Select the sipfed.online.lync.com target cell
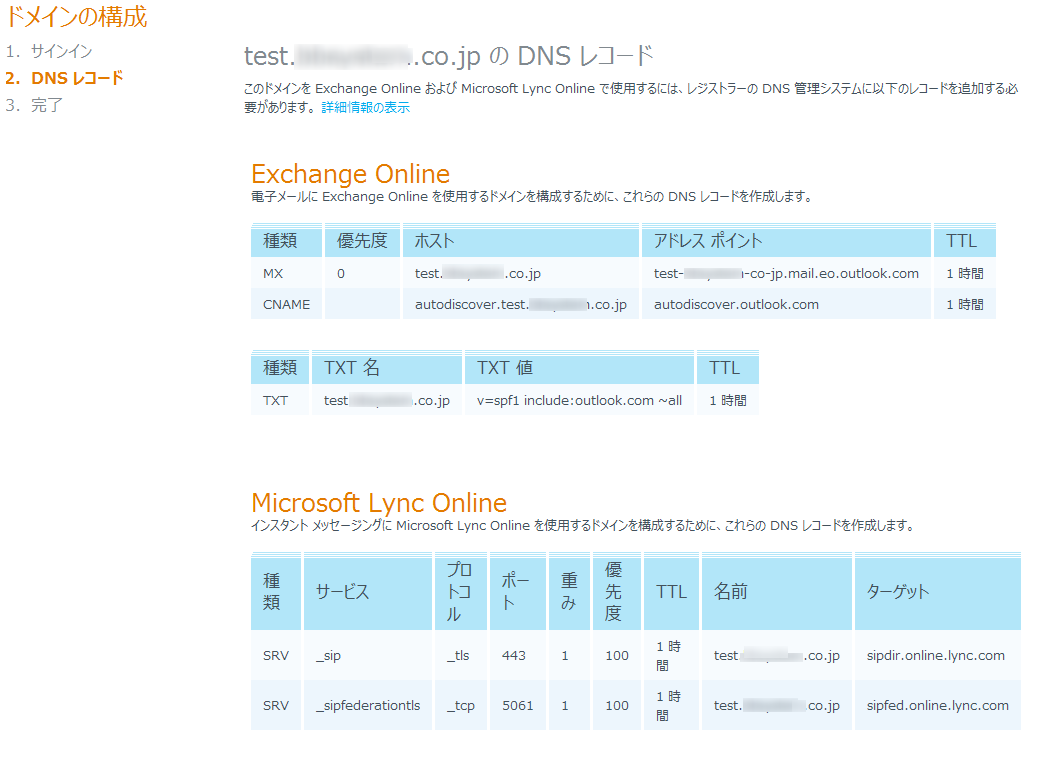 pyautogui.click(x=938, y=705)
